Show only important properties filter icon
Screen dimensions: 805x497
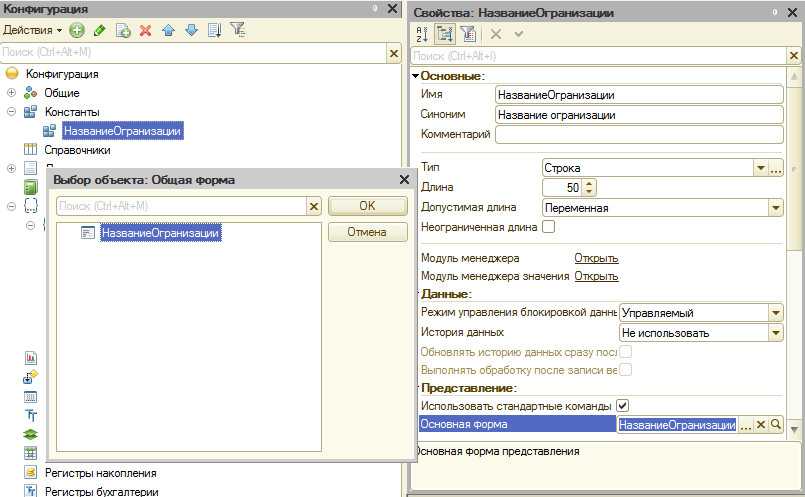(x=468, y=34)
